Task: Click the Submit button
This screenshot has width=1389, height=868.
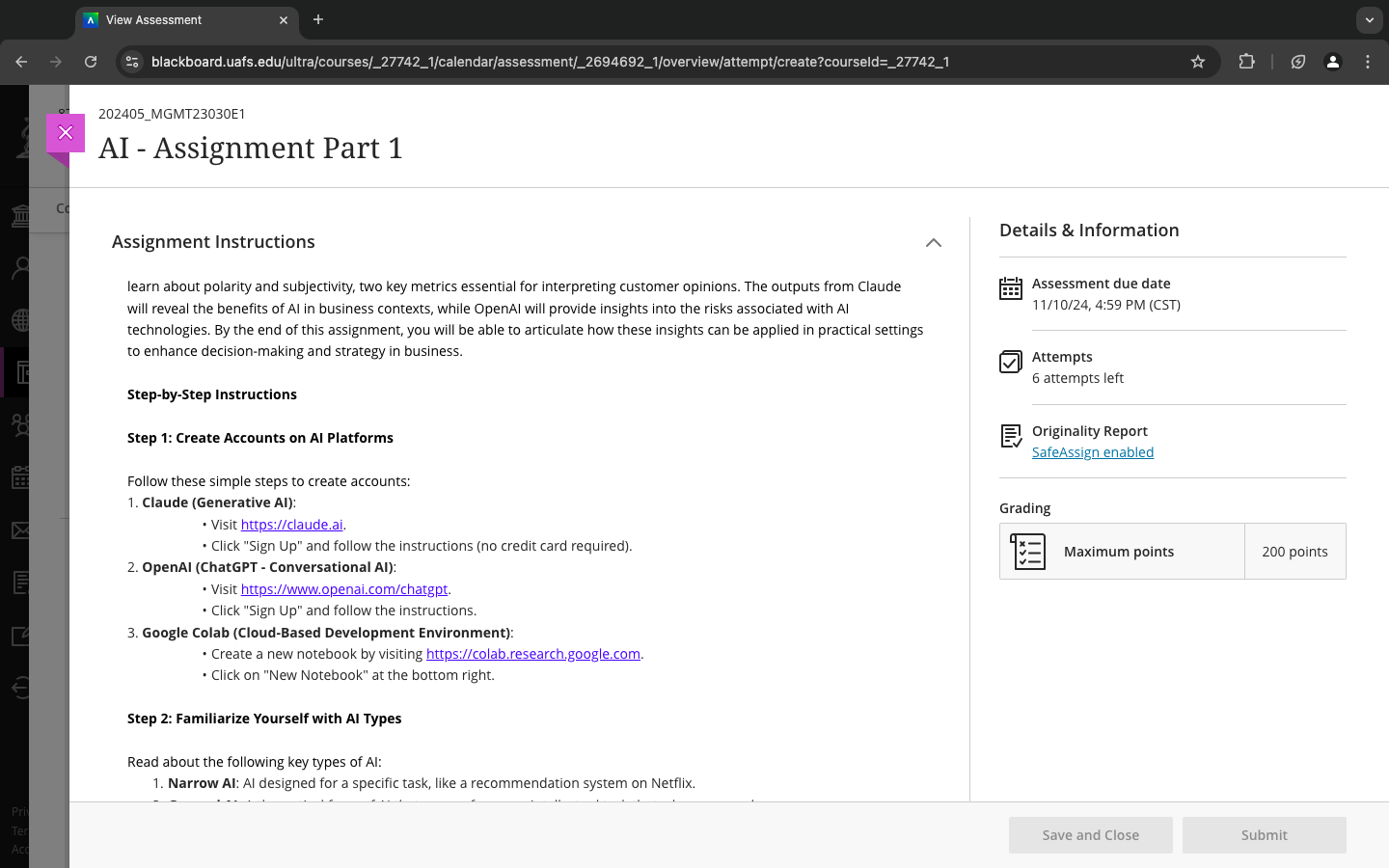Action: (x=1264, y=835)
